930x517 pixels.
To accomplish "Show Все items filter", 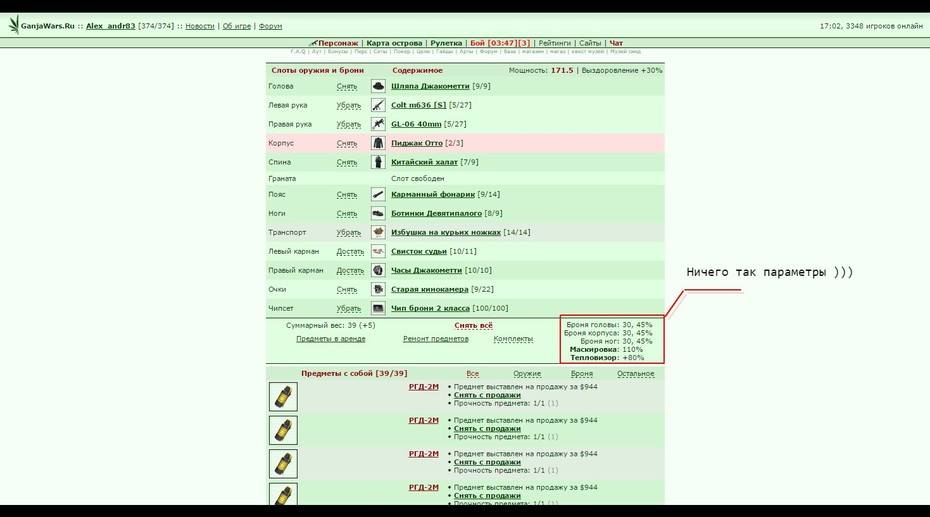I will pyautogui.click(x=472, y=374).
